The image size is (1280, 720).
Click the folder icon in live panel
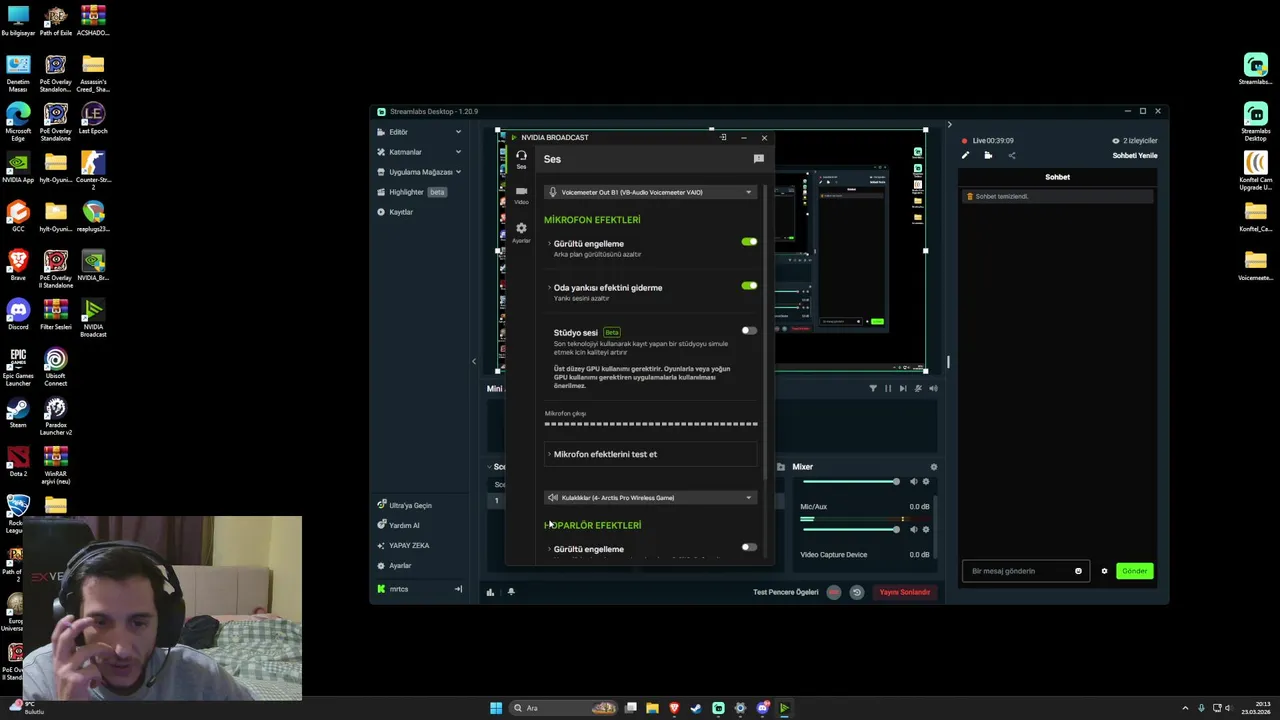(988, 155)
